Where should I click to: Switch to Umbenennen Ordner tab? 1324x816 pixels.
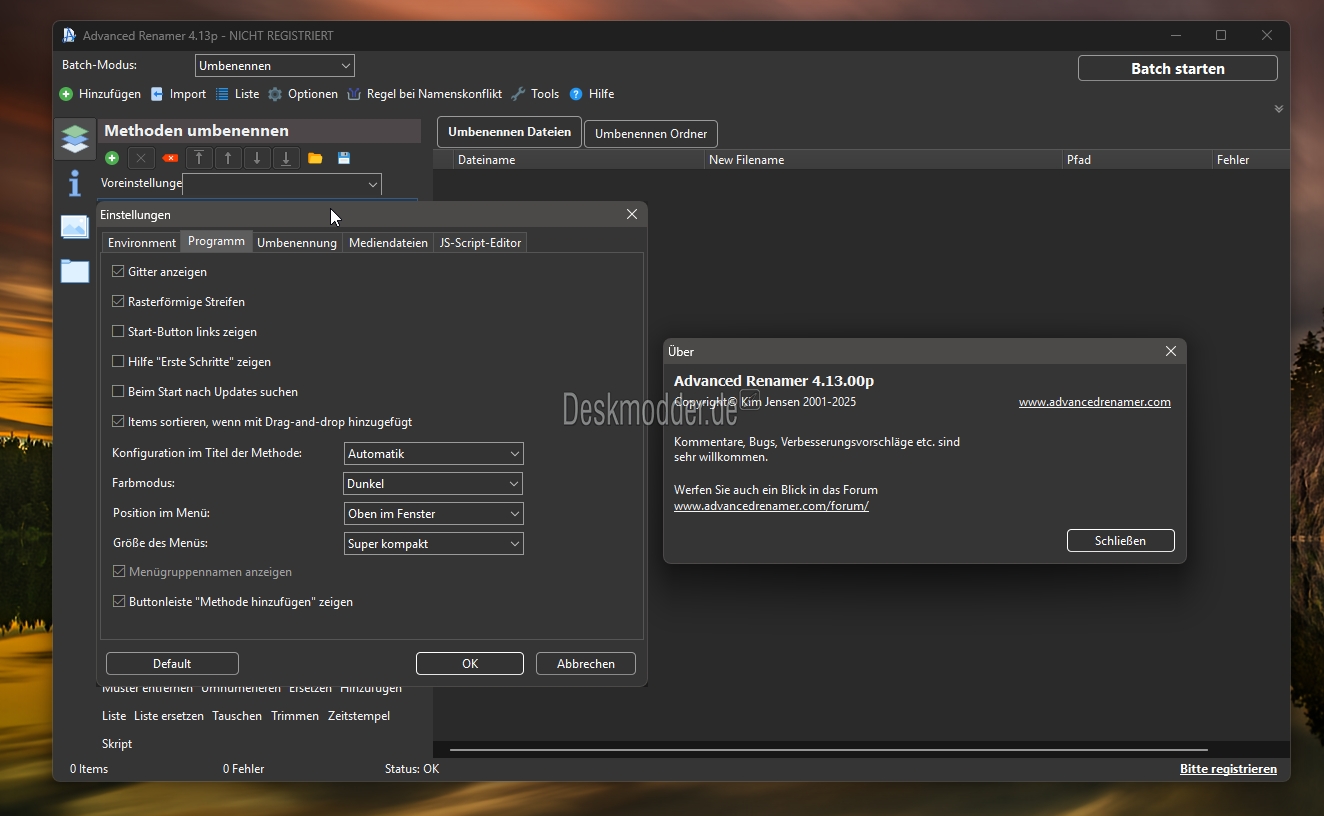point(651,133)
